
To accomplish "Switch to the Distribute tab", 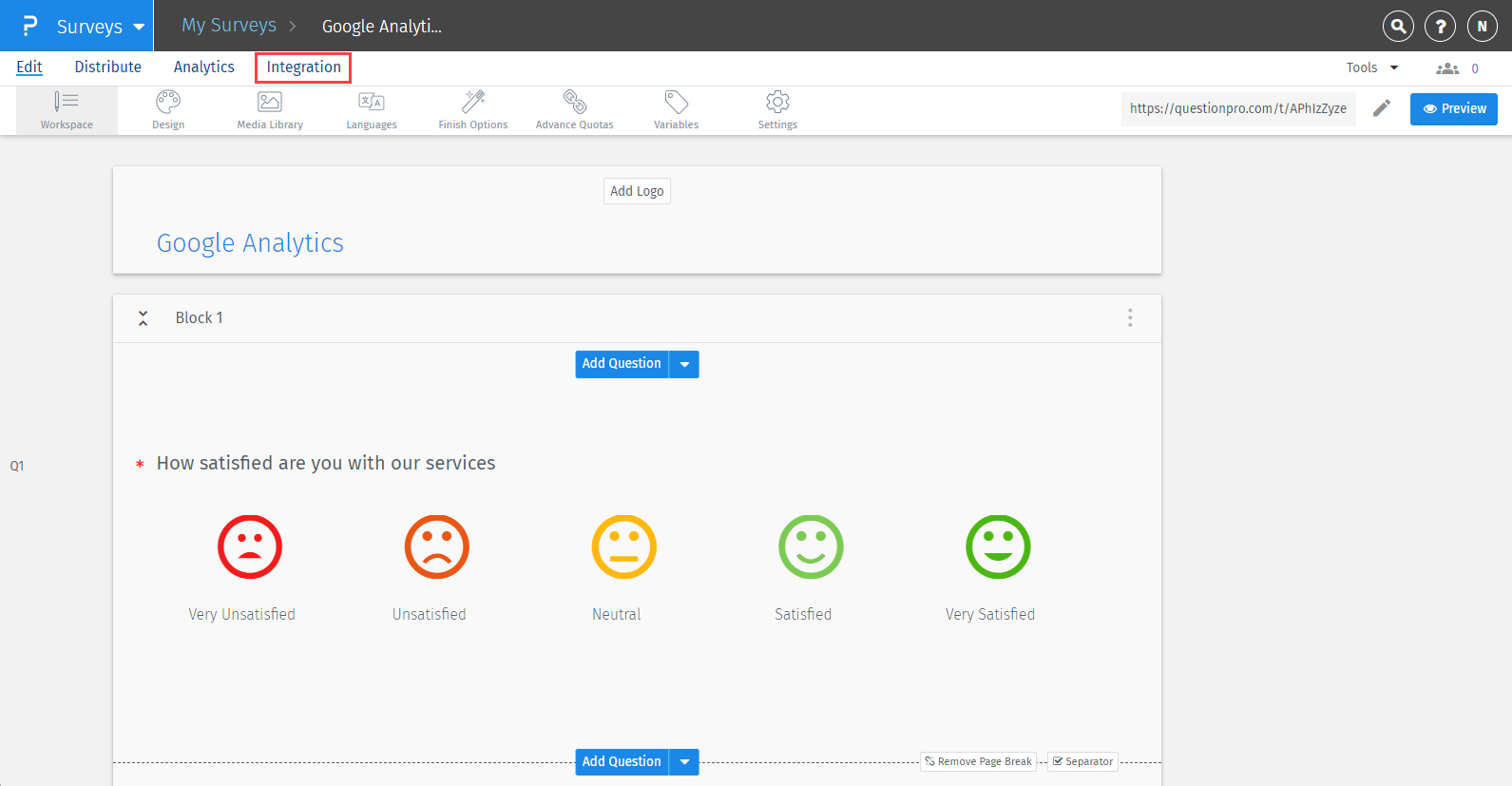I will tap(108, 67).
